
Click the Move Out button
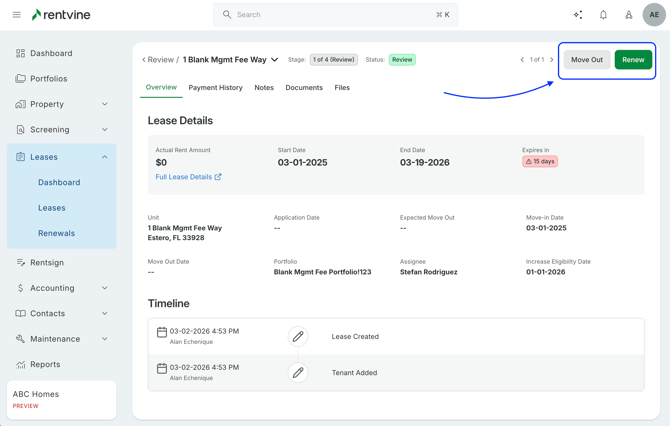tap(587, 60)
